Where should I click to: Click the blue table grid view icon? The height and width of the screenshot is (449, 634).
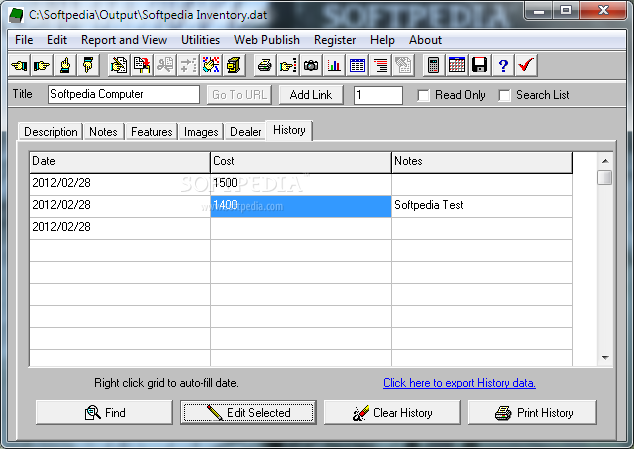(x=357, y=65)
